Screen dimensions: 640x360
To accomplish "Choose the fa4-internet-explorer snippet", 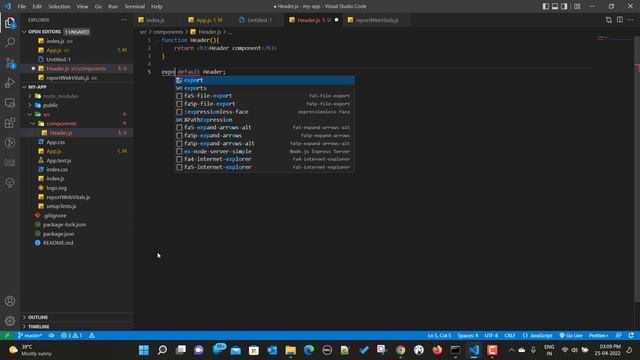I will (264, 159).
